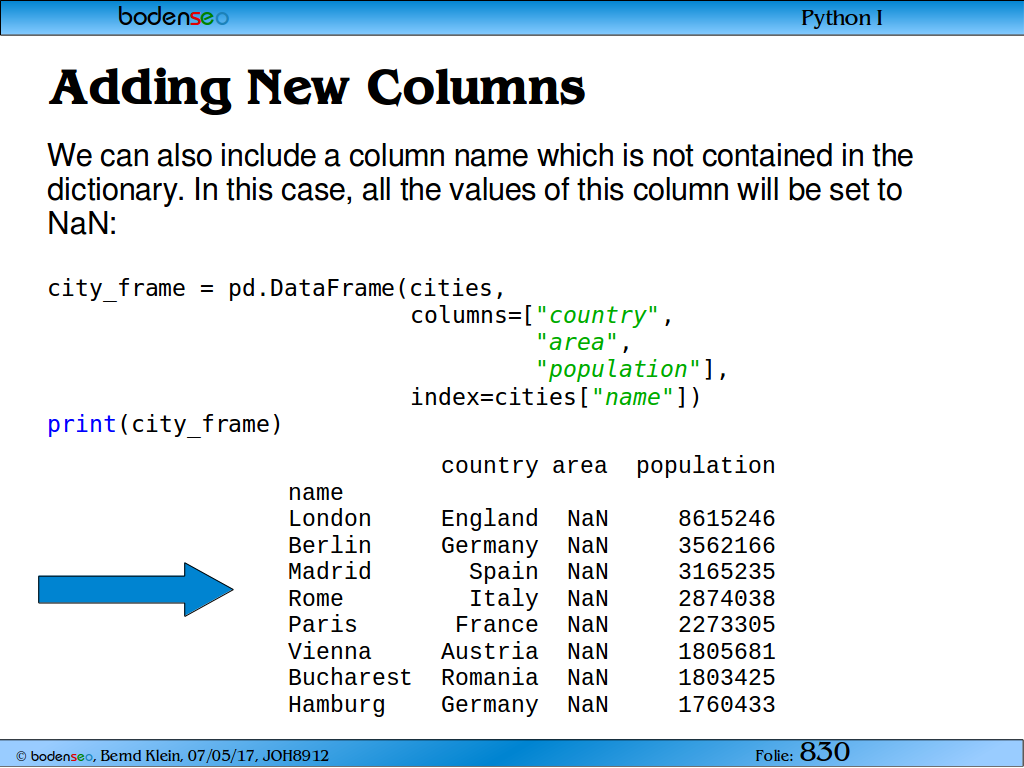
Task: Click the 'Hamburg' row label
Action: [x=337, y=705]
